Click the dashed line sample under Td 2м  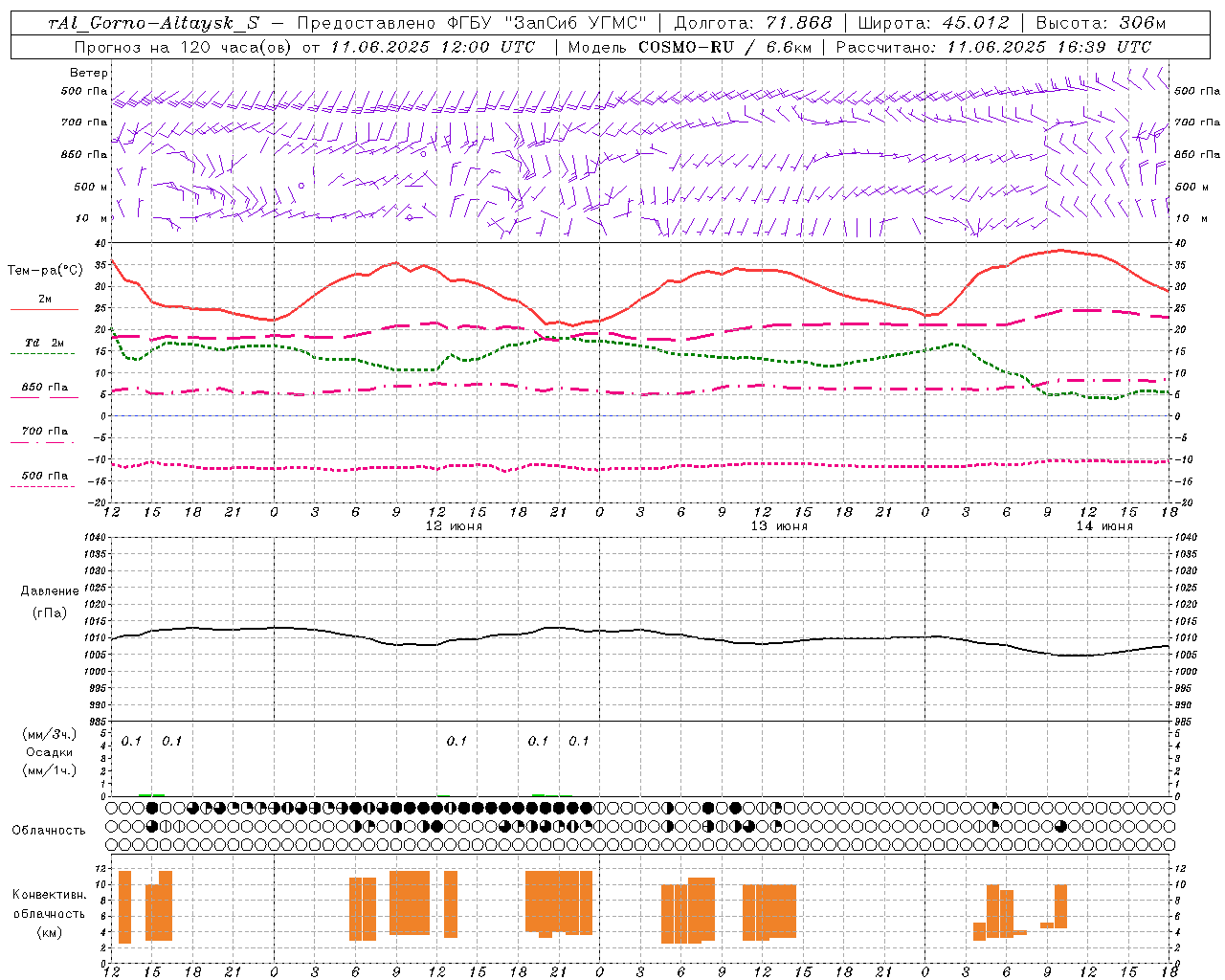pos(42,354)
